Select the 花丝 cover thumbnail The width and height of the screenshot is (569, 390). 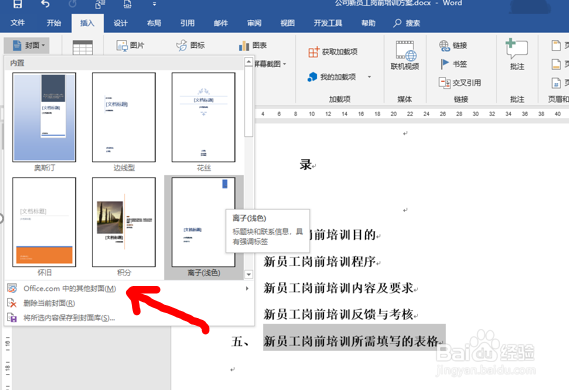point(204,117)
